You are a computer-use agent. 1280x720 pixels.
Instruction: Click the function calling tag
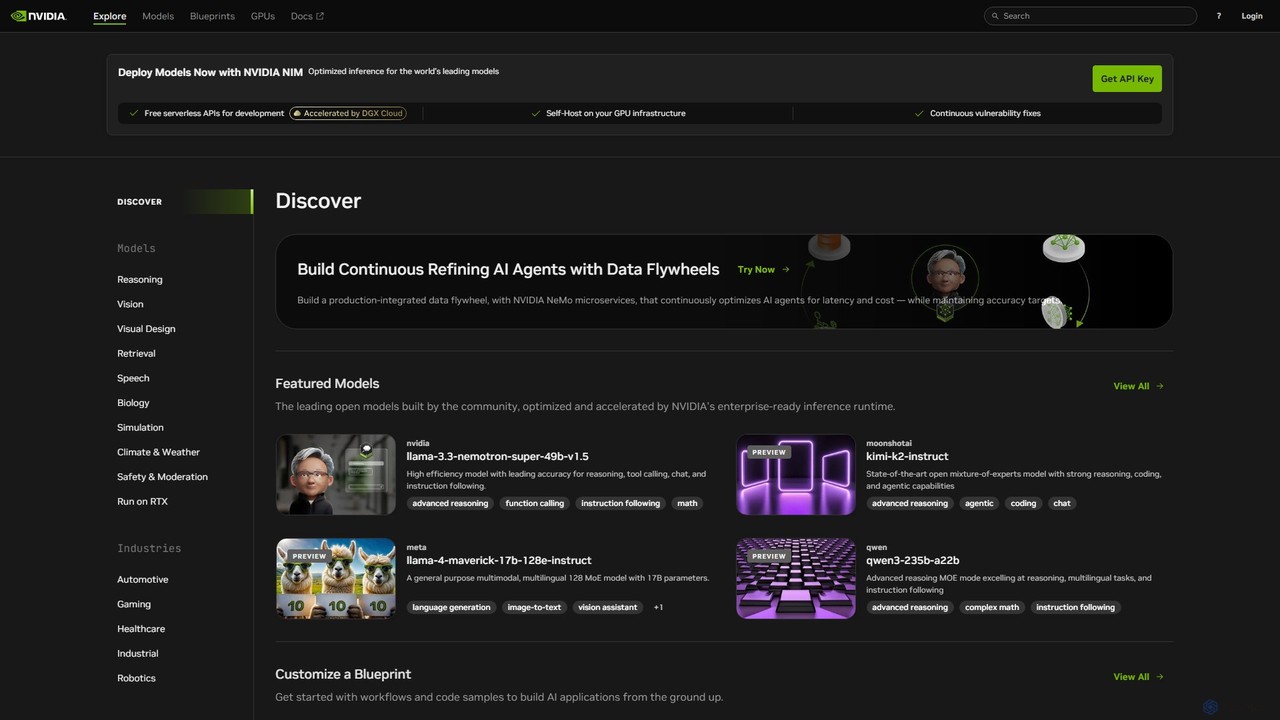534,503
